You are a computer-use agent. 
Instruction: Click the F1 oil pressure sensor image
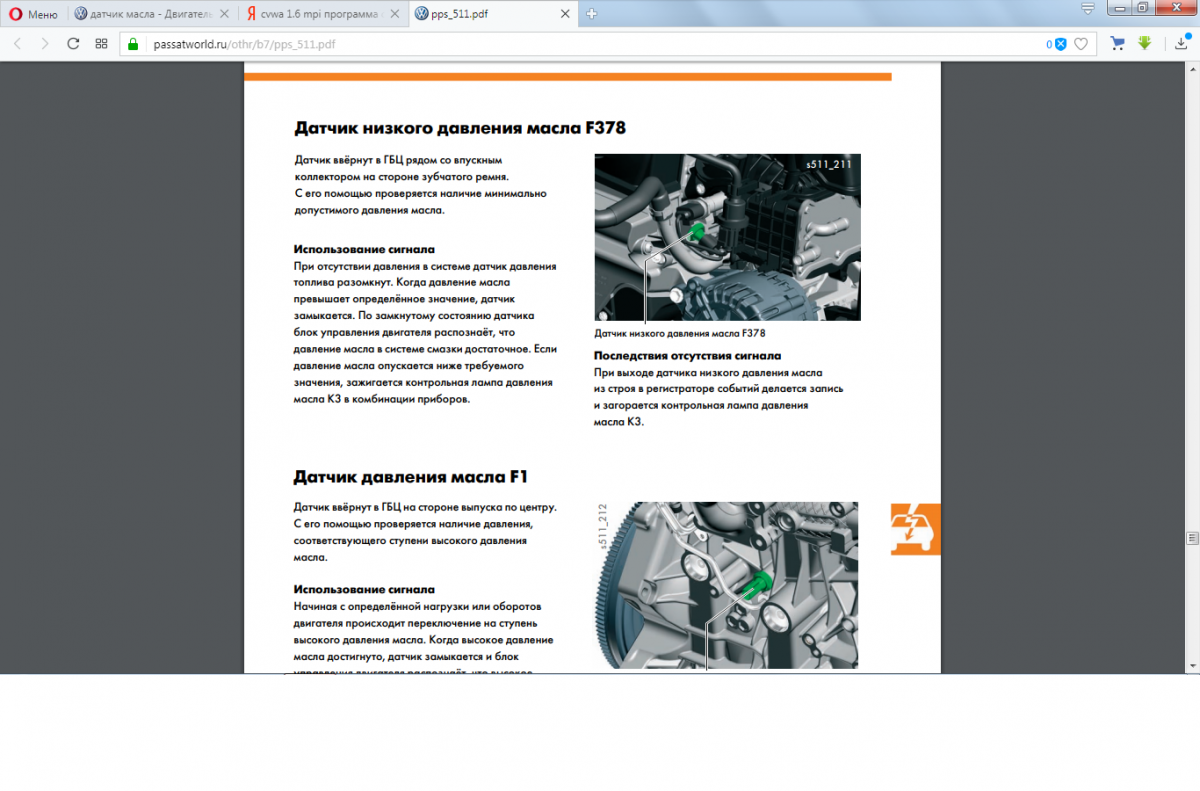pos(727,585)
